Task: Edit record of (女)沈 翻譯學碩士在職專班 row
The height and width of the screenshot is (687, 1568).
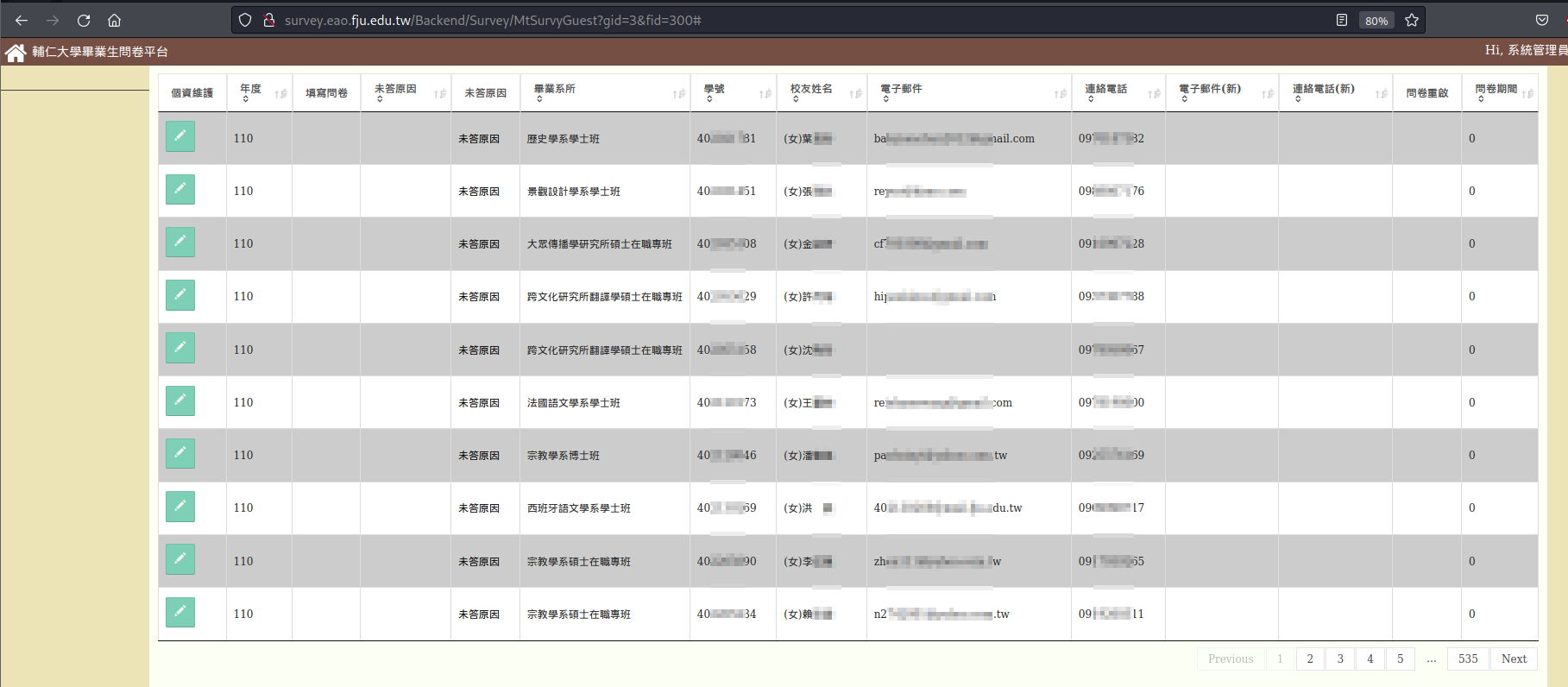Action: point(180,348)
